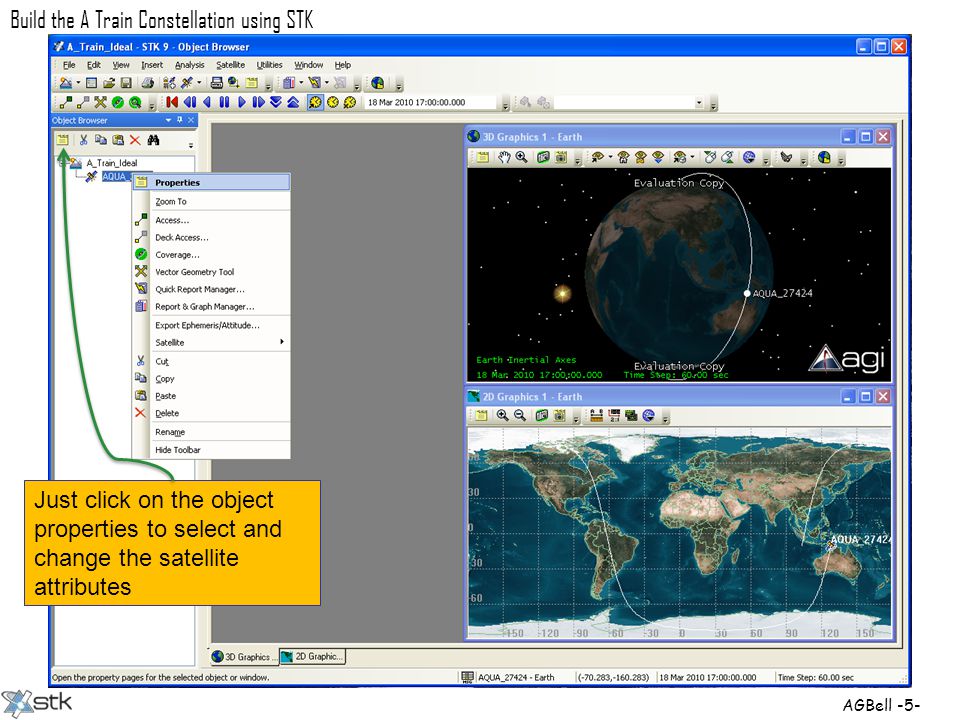Print using the printer toolbar icon
Screen dimensions: 960x720
point(148,83)
